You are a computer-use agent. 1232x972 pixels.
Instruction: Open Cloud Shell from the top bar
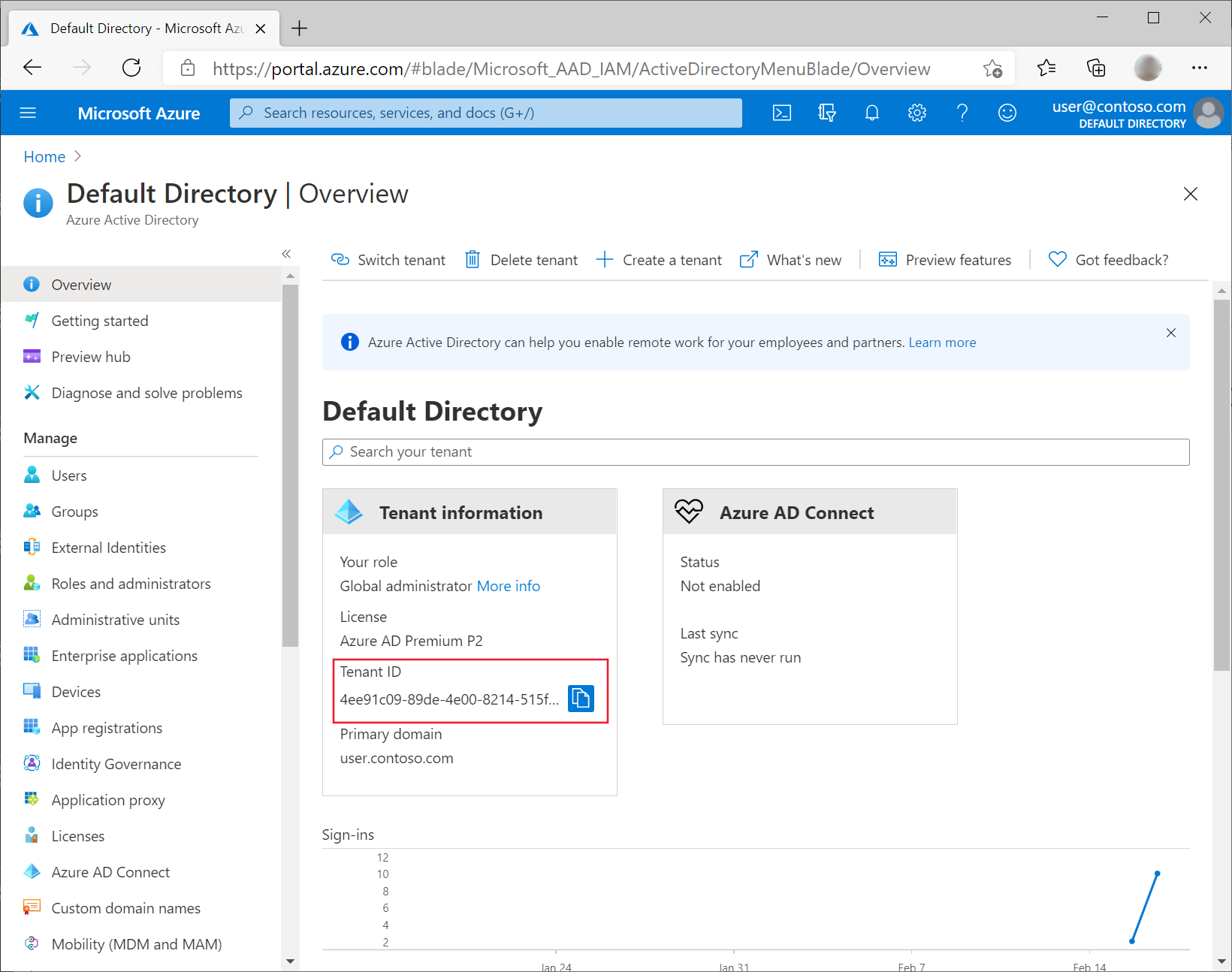pos(781,112)
